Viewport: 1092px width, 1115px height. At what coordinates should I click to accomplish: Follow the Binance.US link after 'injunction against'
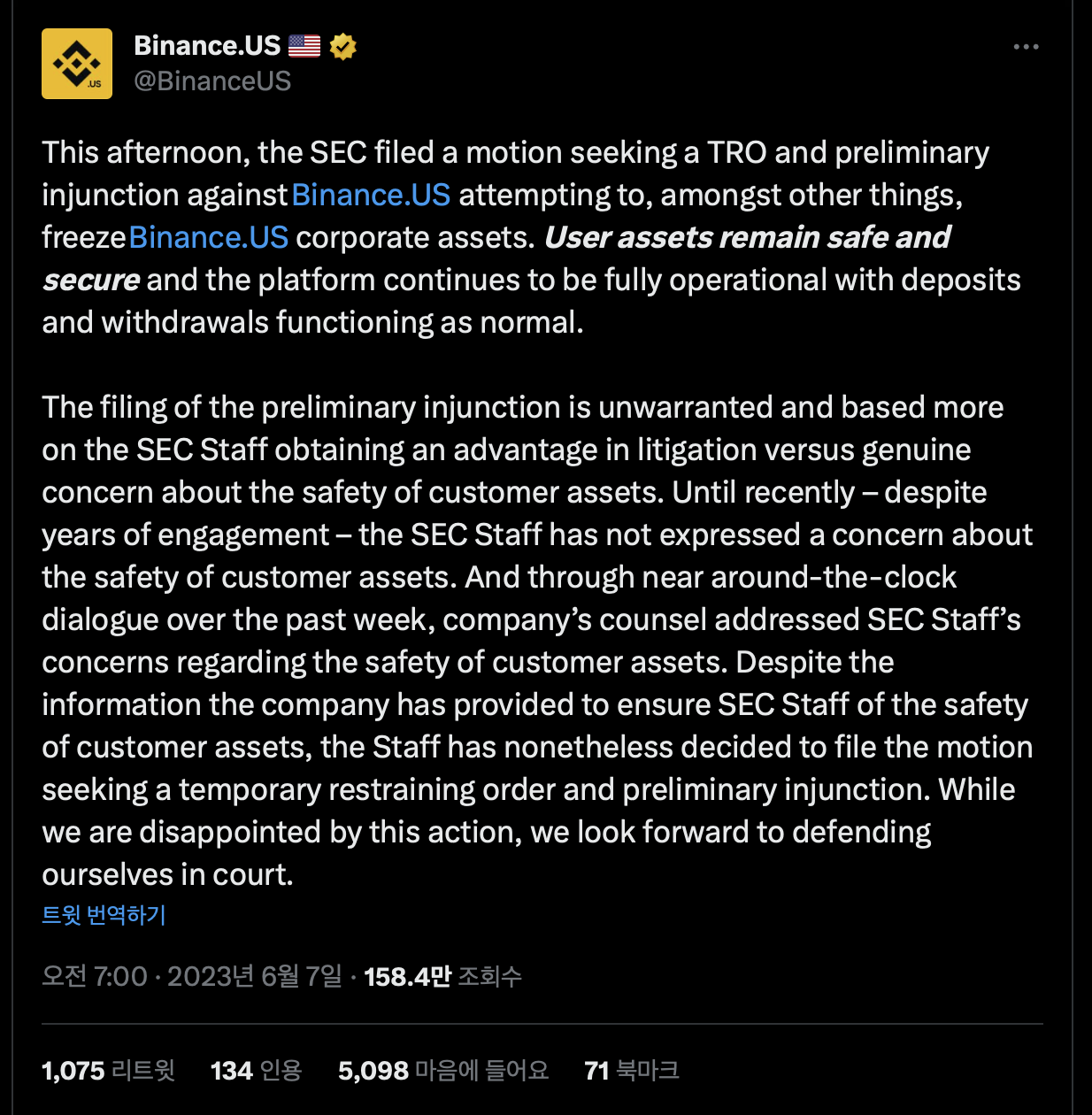point(371,195)
